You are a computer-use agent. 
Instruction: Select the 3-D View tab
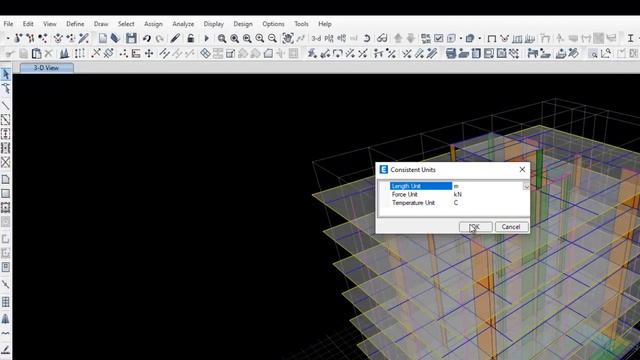(47, 68)
